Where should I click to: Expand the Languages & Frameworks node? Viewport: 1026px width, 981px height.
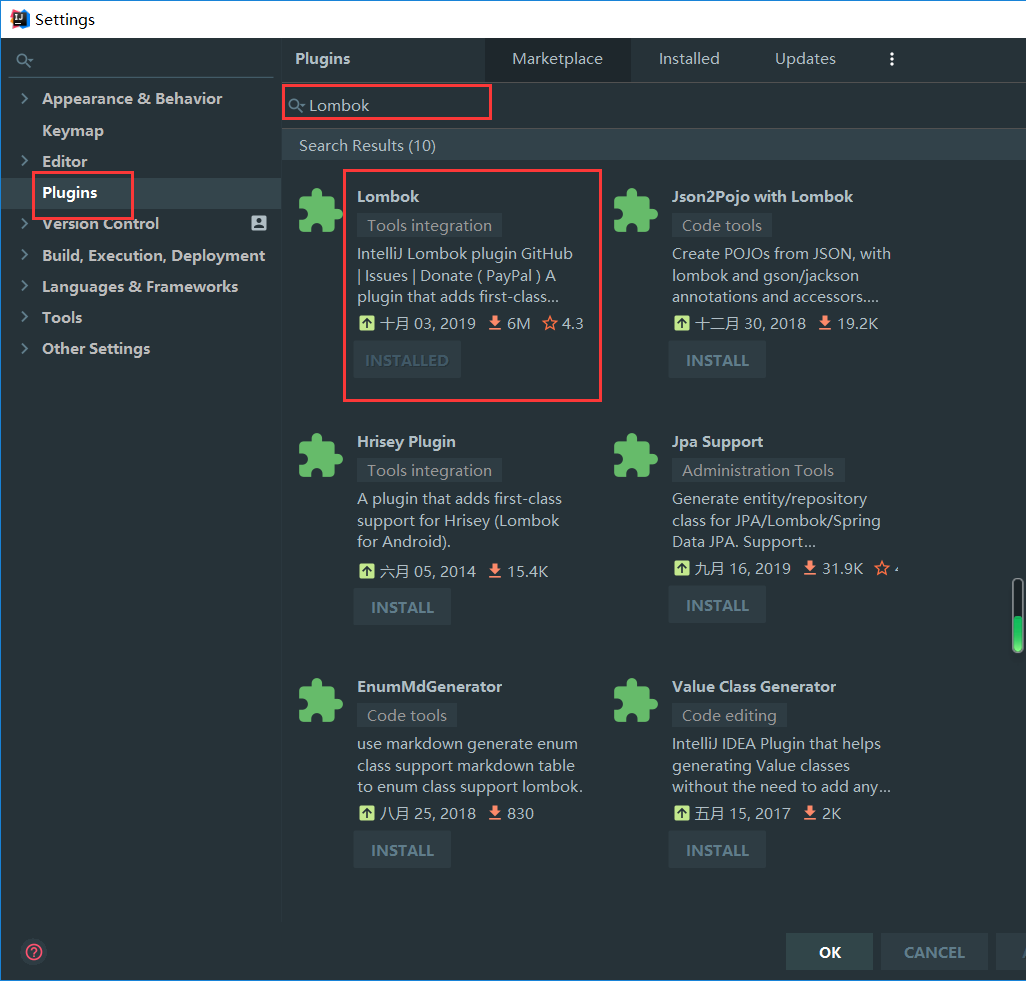coord(24,286)
